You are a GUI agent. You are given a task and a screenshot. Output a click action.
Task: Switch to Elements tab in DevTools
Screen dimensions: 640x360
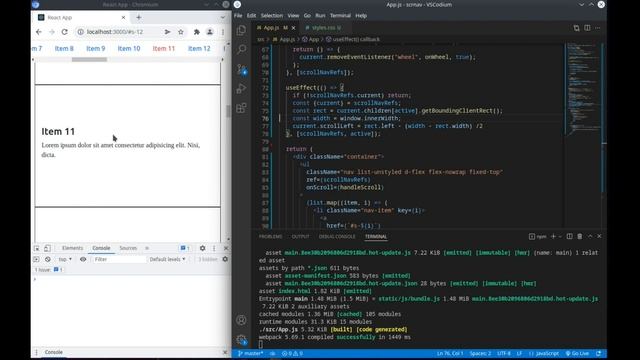72,248
